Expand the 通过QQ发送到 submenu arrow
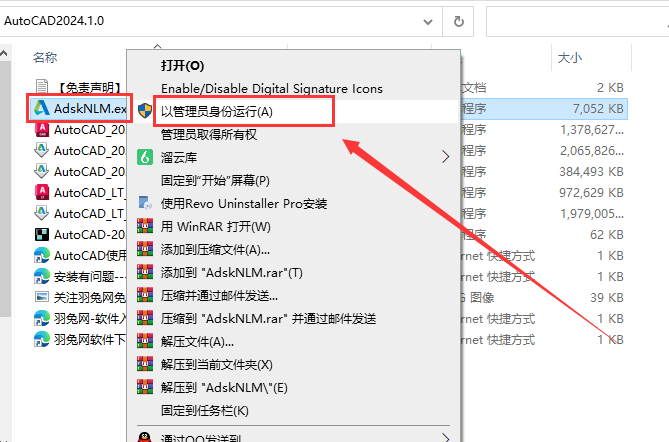Image resolution: width=669 pixels, height=442 pixels. click(445, 437)
